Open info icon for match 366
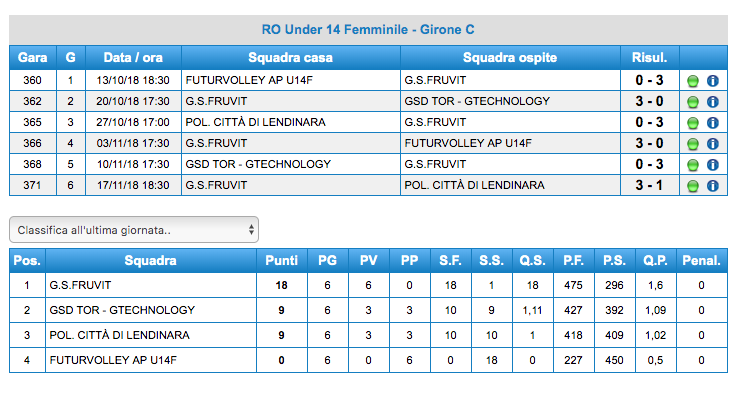 pyautogui.click(x=712, y=144)
